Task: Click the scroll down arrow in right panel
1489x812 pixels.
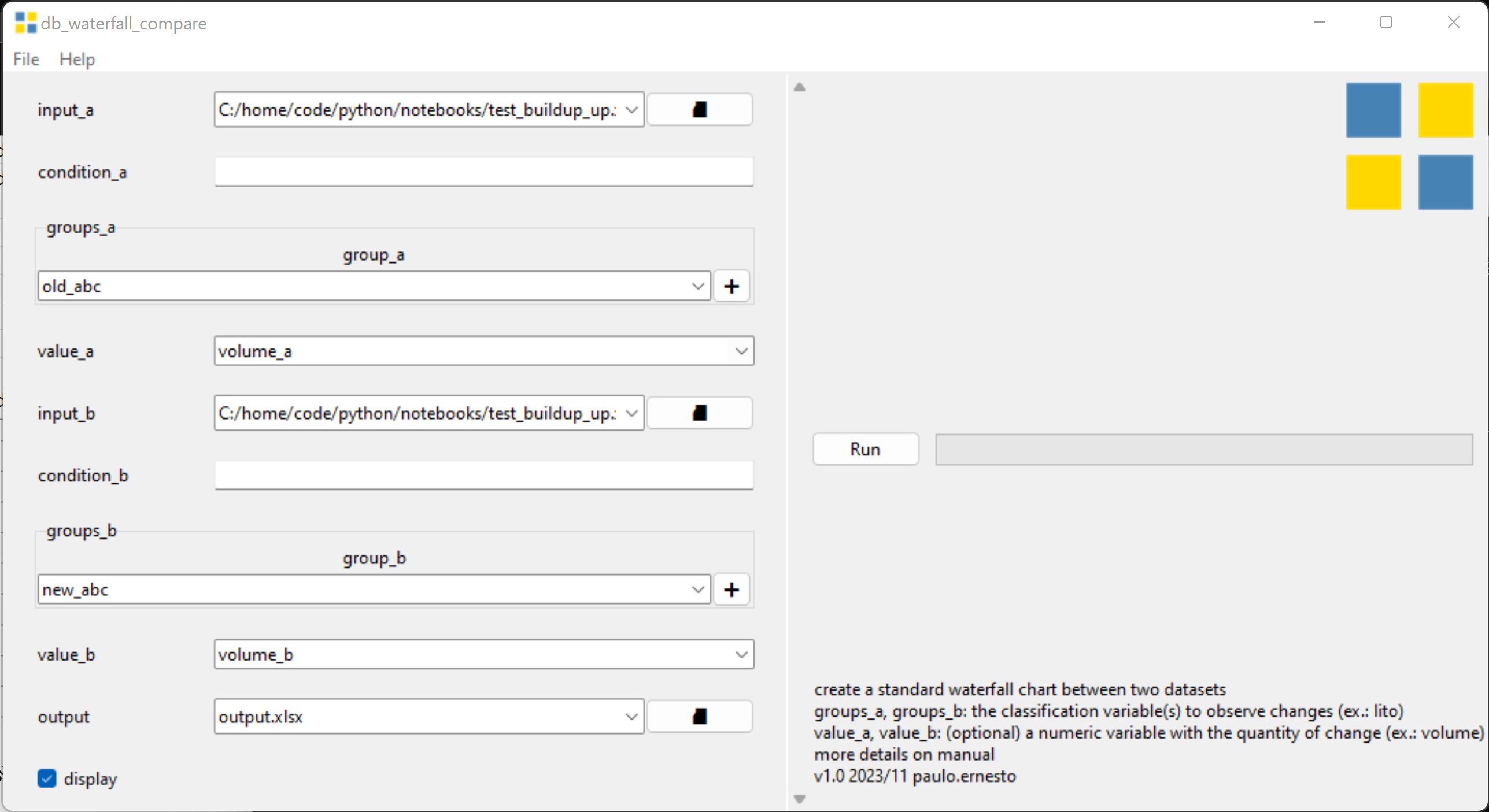Action: 800,799
